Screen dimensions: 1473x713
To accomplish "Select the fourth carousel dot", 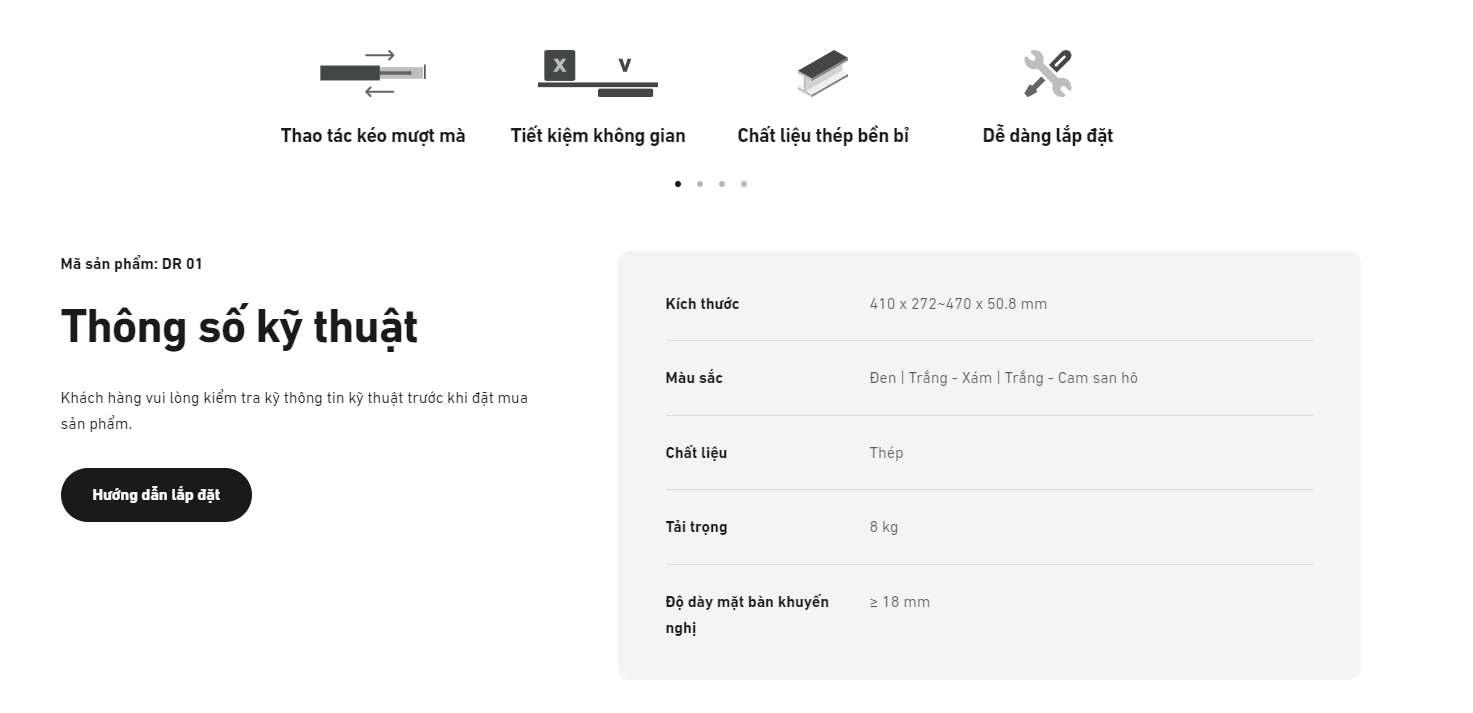I will coord(744,184).
